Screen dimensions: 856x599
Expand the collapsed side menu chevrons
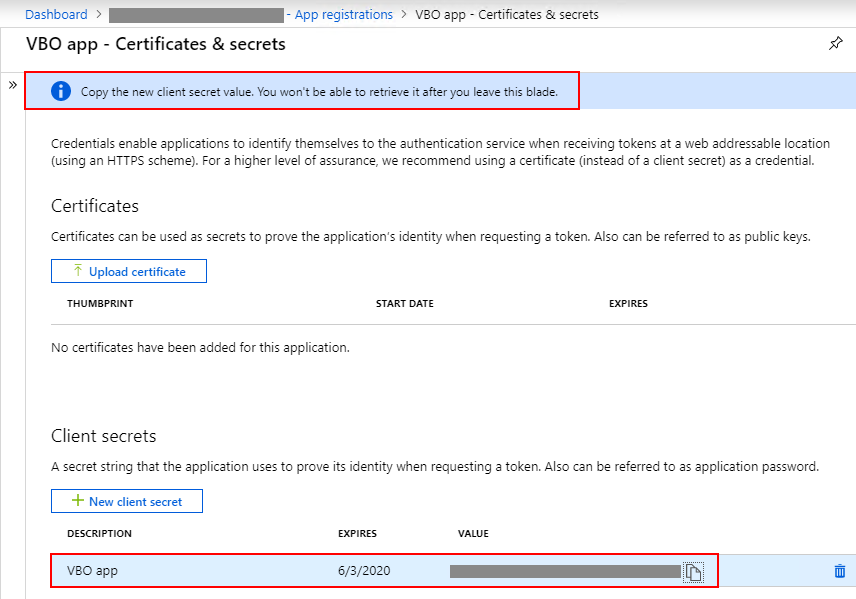[x=13, y=85]
